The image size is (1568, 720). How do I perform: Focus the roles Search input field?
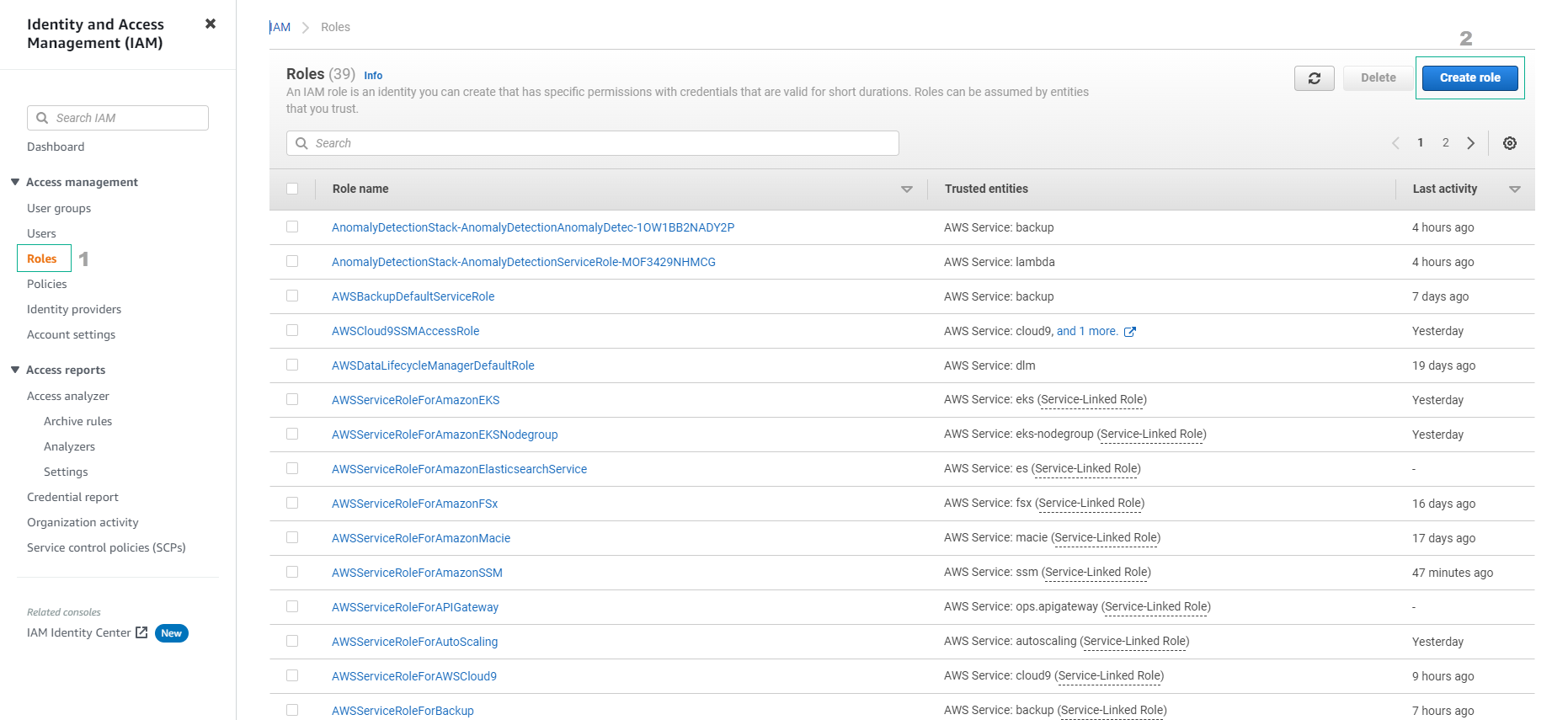point(593,143)
